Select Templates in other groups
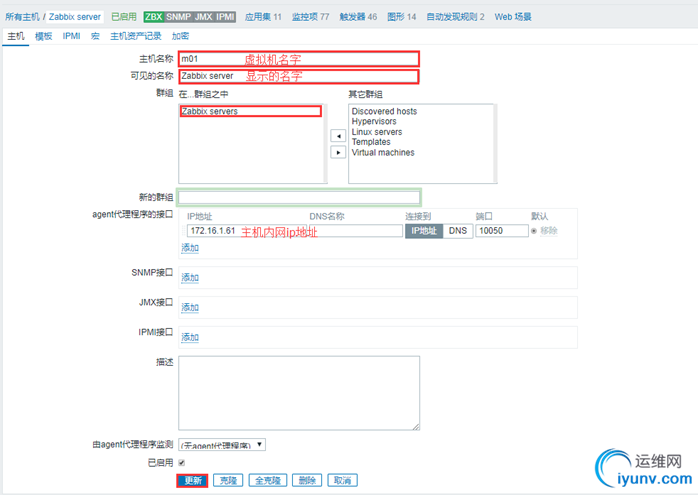The image size is (698, 495). pos(371,142)
